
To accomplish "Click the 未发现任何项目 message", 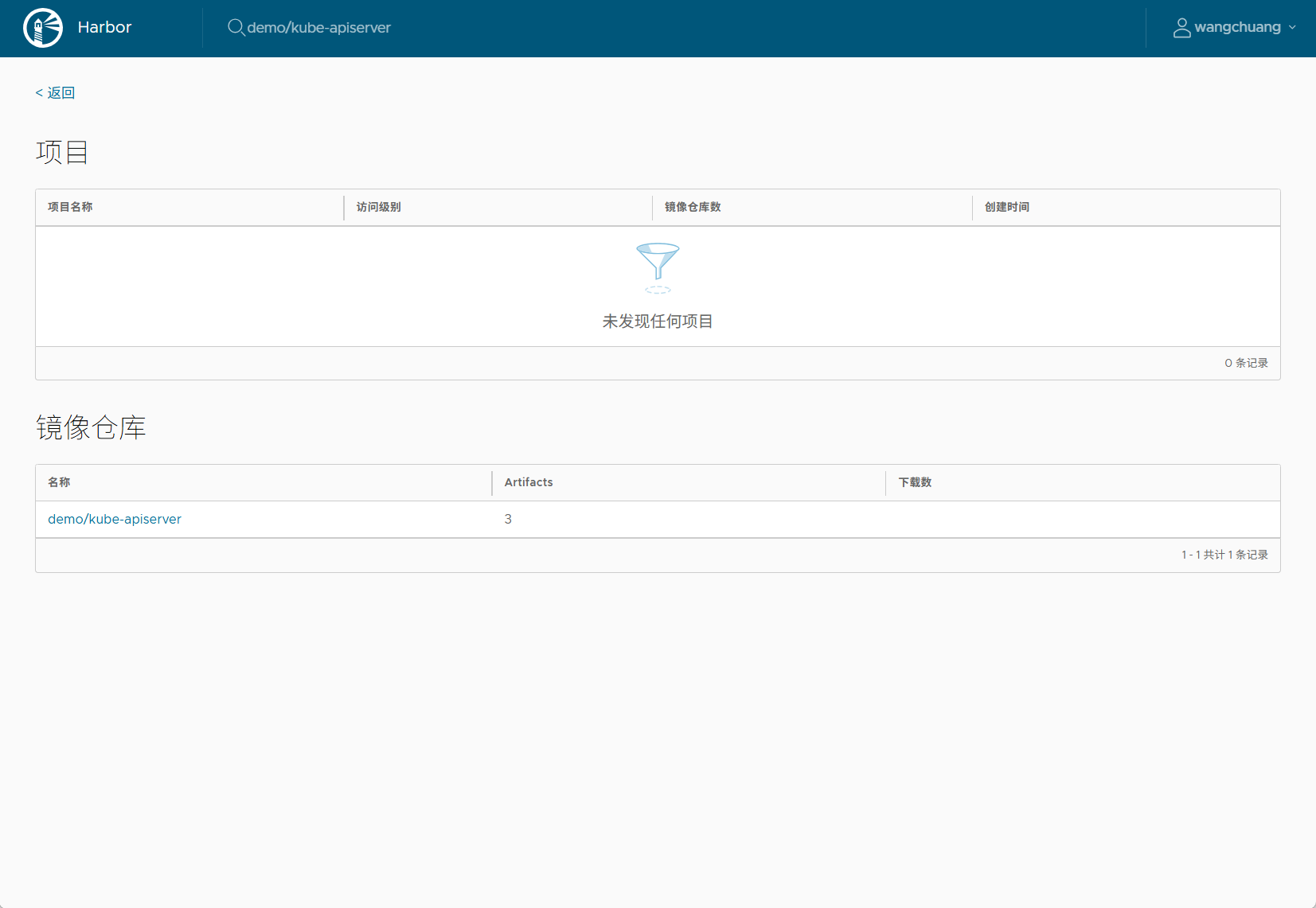I will pos(658,322).
